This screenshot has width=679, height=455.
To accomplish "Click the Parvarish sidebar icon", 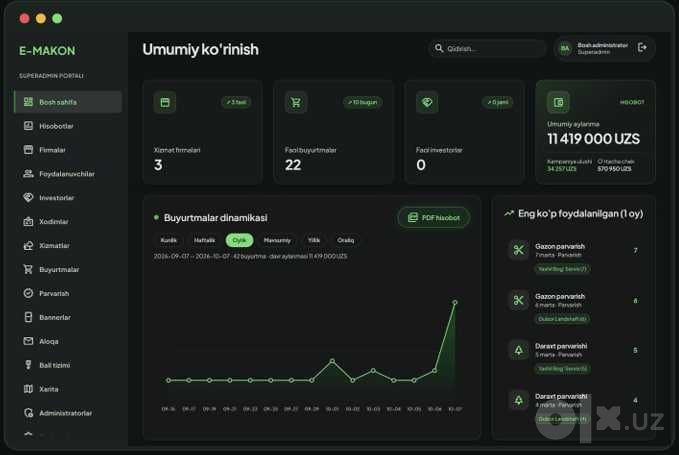I will coord(28,293).
